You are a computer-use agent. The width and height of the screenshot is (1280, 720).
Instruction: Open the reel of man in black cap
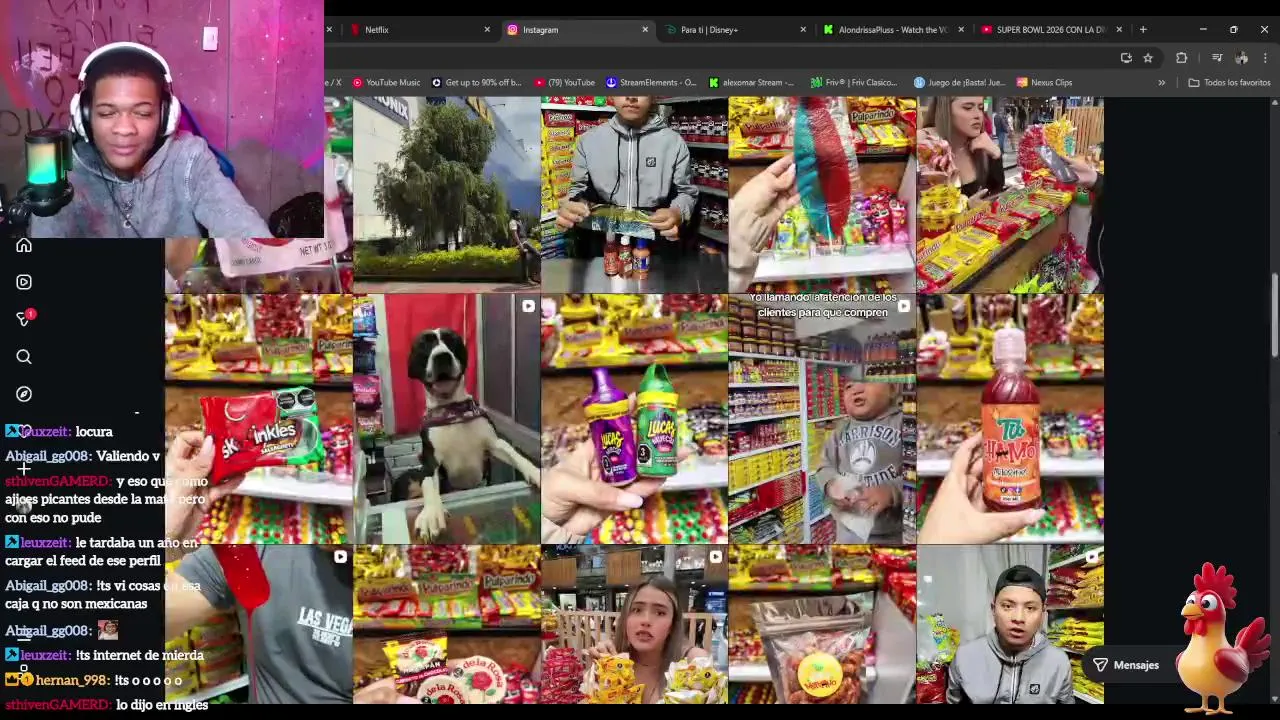click(1010, 625)
